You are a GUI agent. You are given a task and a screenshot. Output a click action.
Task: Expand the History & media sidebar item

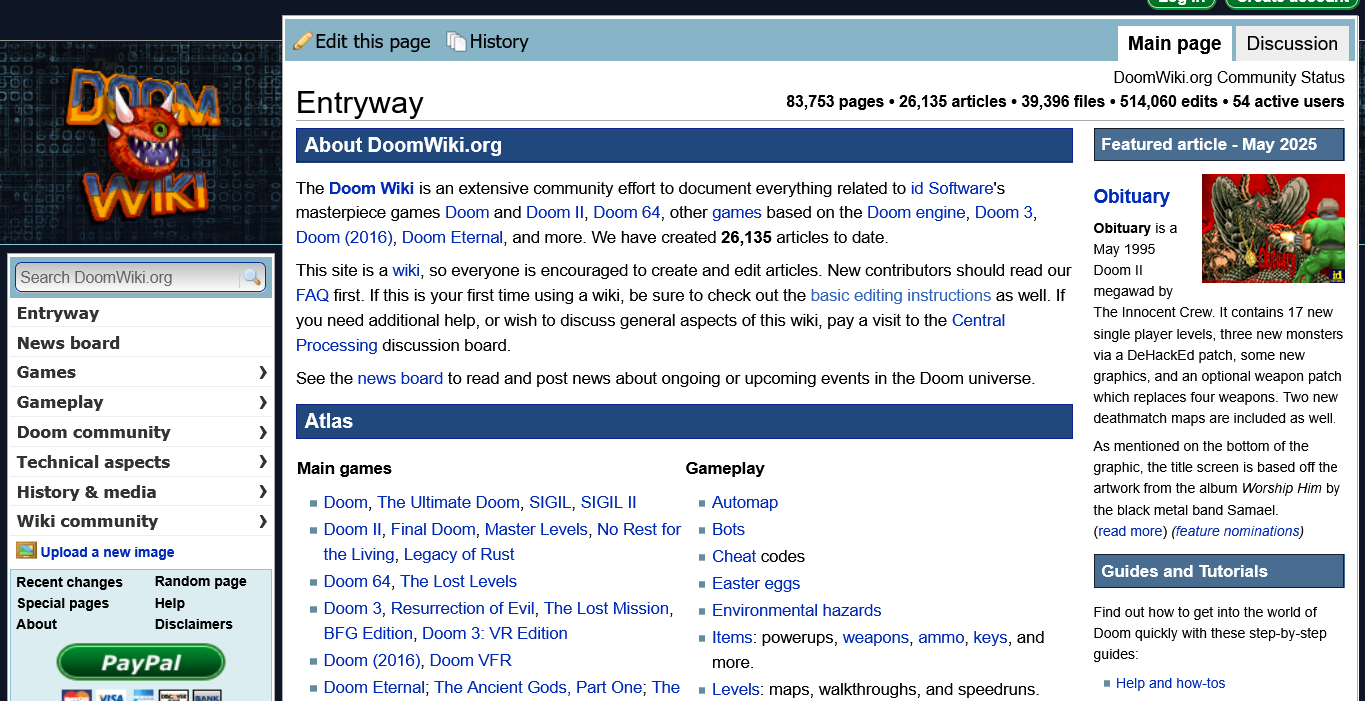coord(263,491)
